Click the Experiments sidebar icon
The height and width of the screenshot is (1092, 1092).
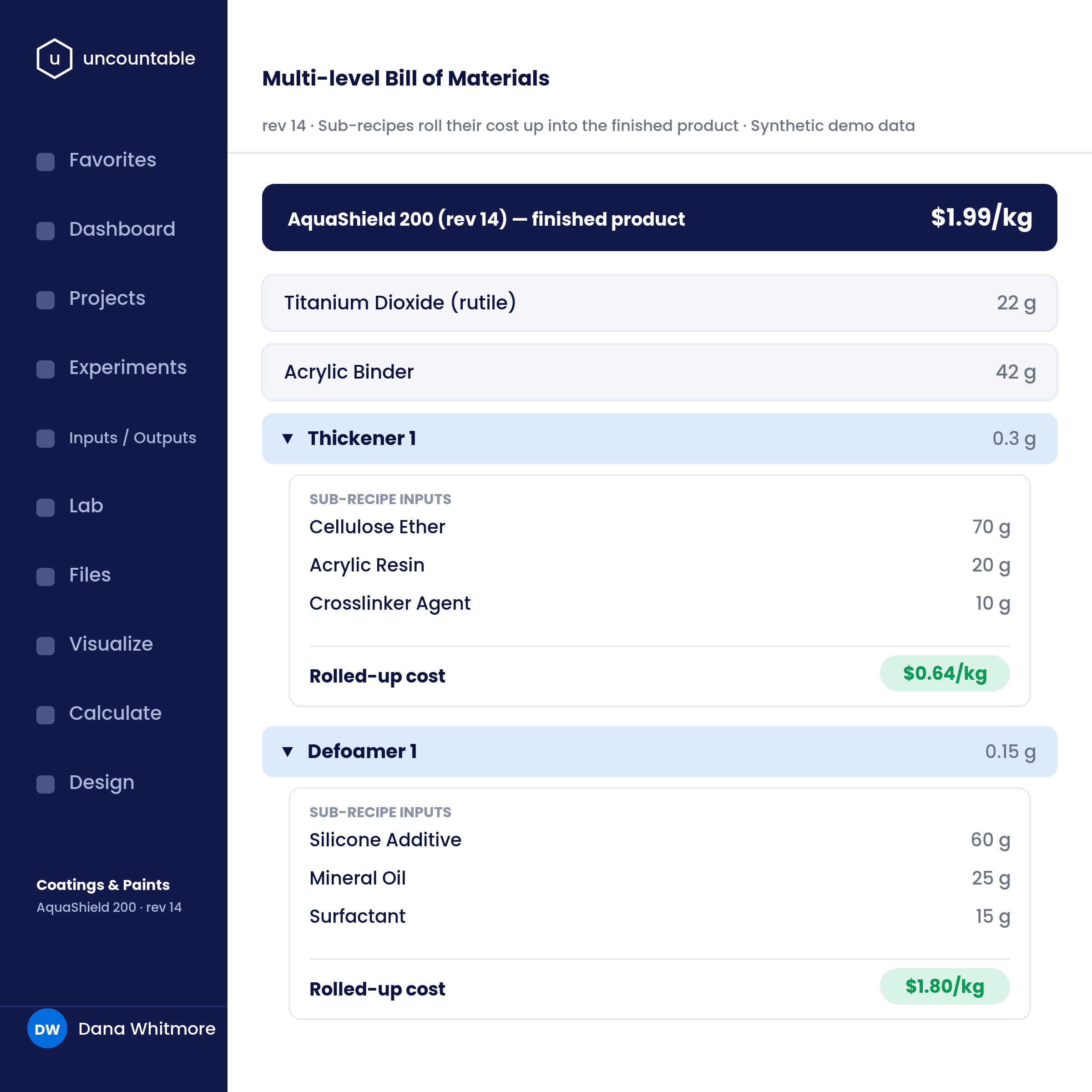[x=46, y=369]
